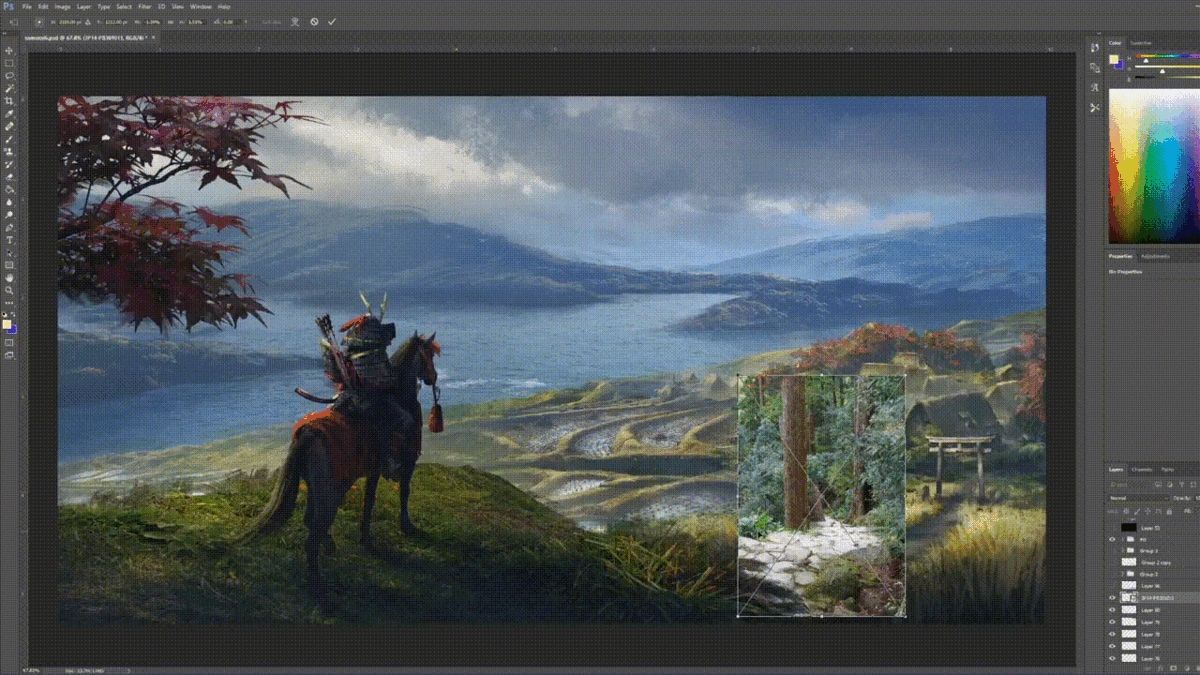Image resolution: width=1200 pixels, height=675 pixels.
Task: Select the Type tool
Action: coord(10,239)
